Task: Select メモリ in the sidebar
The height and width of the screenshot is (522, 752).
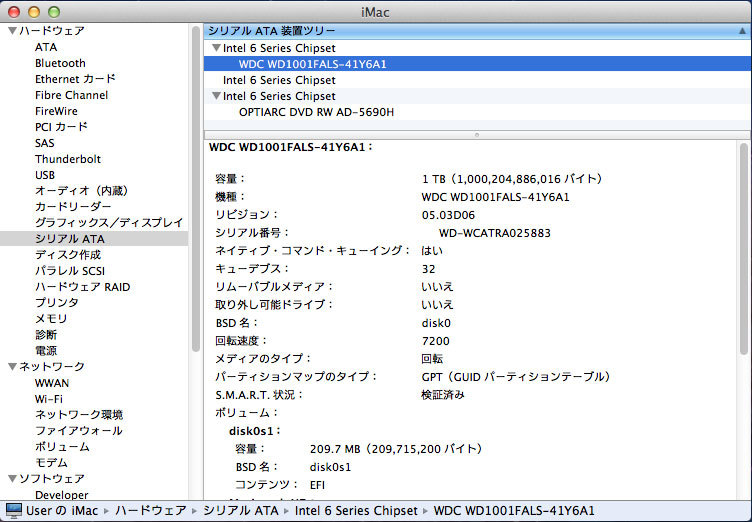Action: 51,319
